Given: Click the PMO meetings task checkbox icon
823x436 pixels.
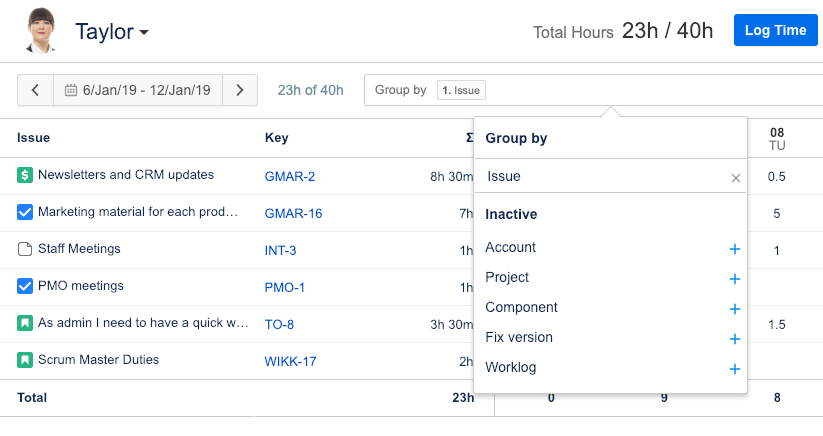Looking at the screenshot, I should pos(25,287).
